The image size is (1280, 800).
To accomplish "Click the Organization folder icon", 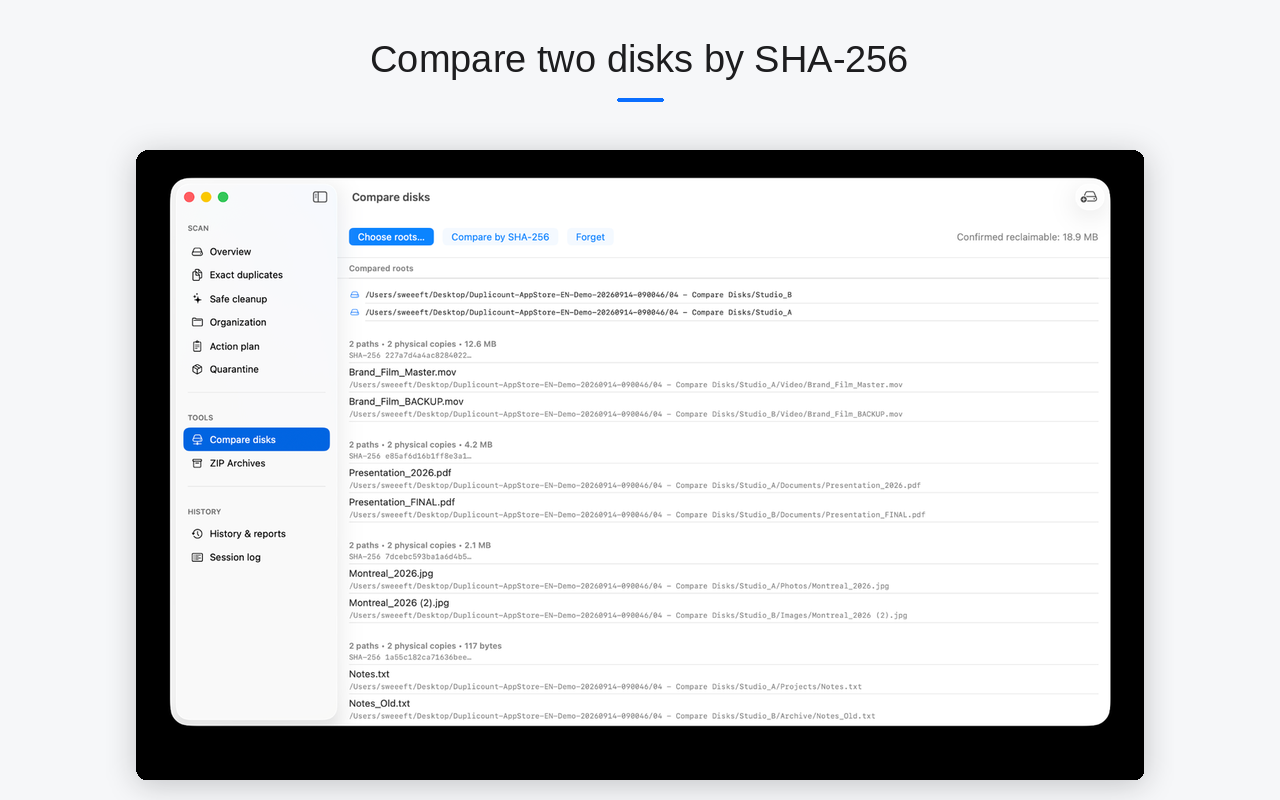I will point(197,322).
